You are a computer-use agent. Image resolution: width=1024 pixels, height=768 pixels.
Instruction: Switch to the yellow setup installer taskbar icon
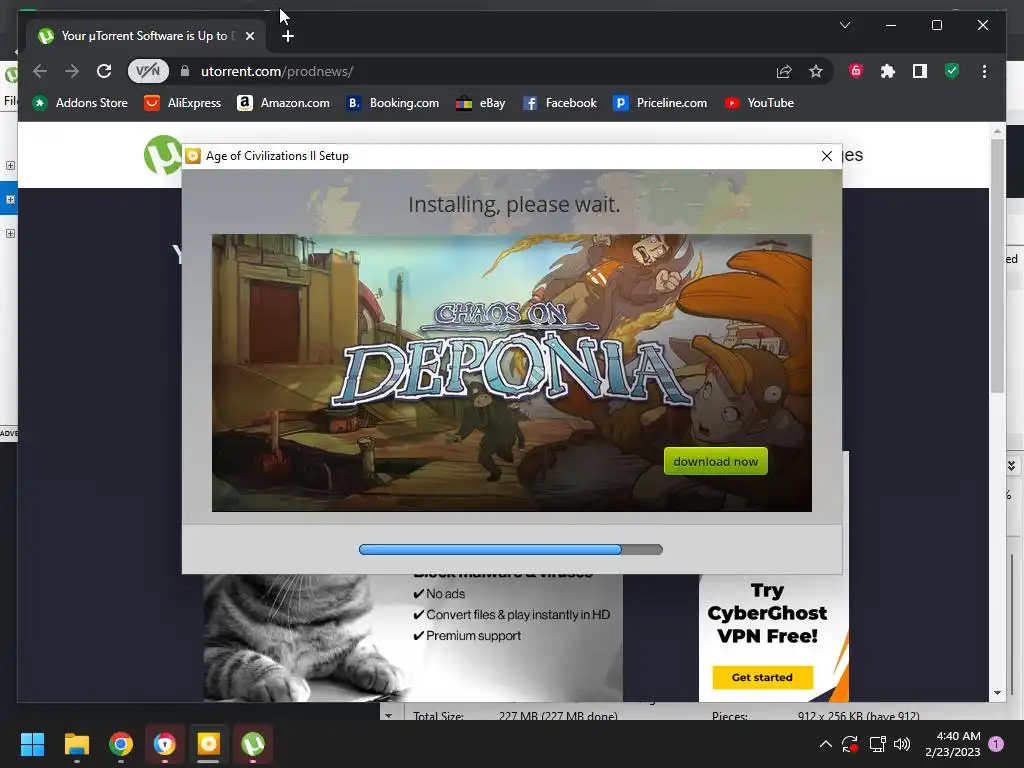[x=208, y=744]
